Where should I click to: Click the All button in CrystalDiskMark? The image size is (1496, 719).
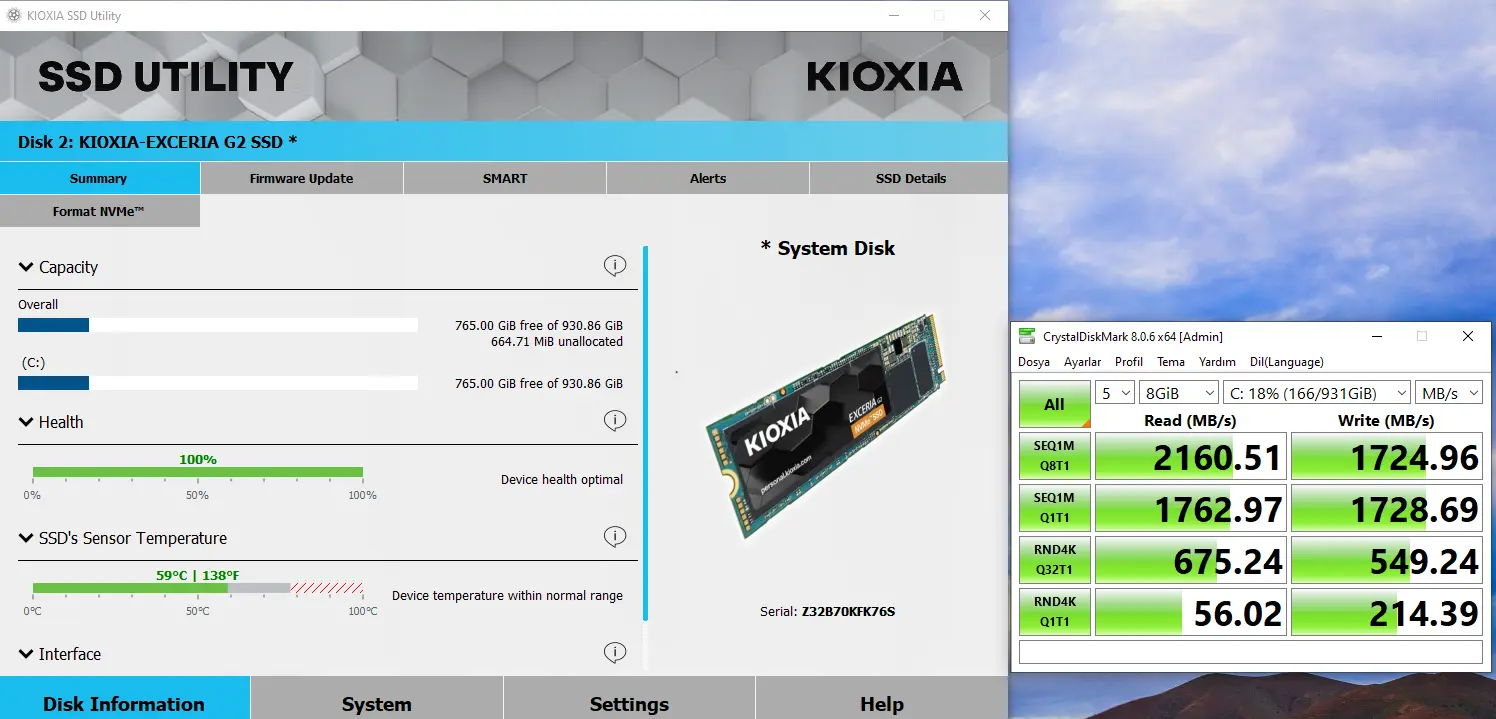(1055, 404)
